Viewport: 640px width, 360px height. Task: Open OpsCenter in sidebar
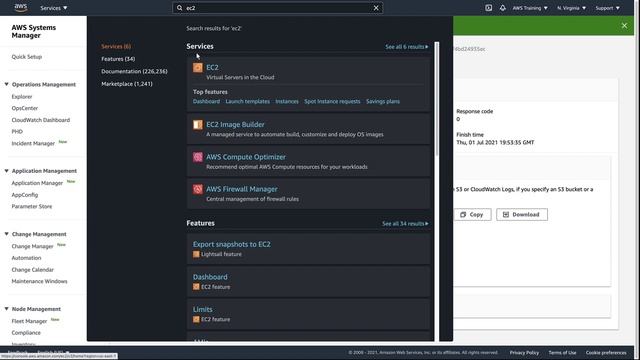click(x=24, y=108)
